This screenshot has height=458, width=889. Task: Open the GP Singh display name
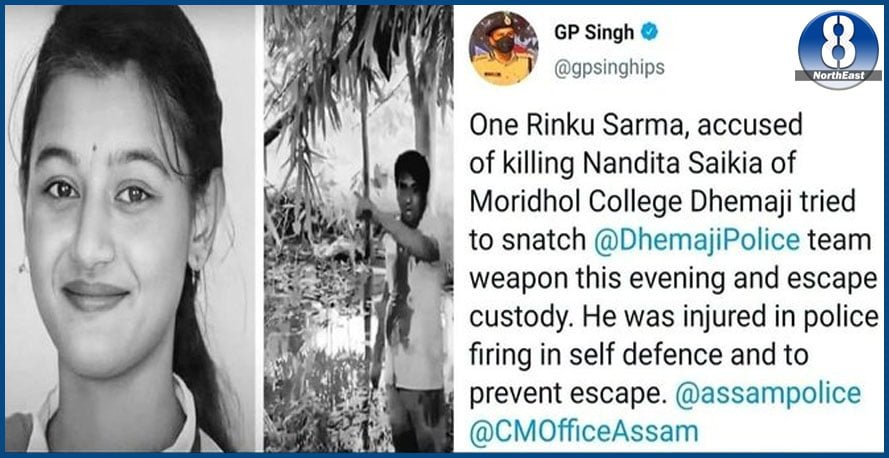[x=594, y=33]
